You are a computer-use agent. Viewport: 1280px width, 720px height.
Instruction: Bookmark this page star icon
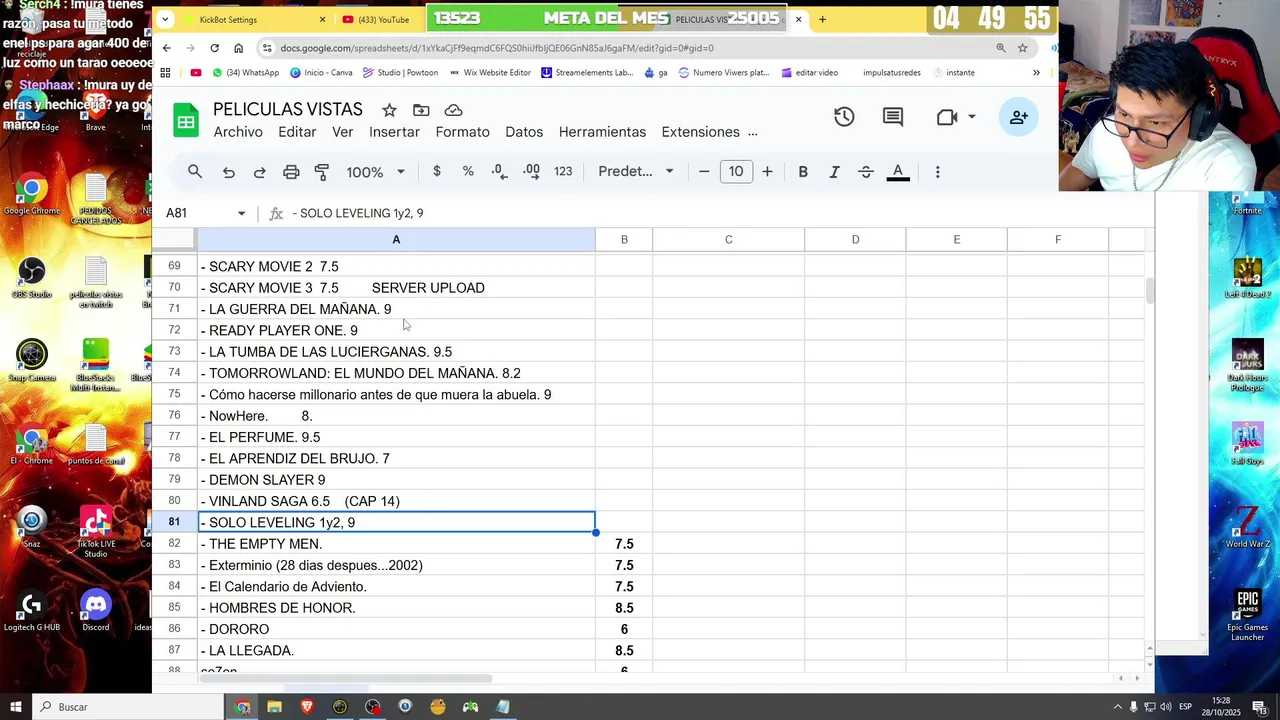(1022, 48)
